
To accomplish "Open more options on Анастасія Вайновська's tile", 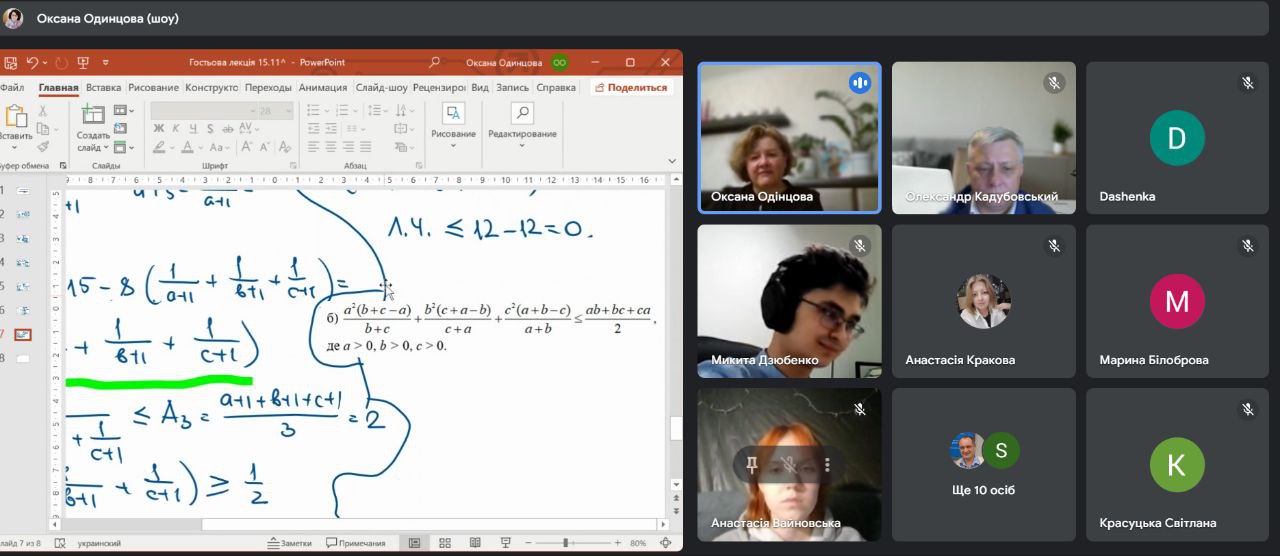I will tap(827, 465).
